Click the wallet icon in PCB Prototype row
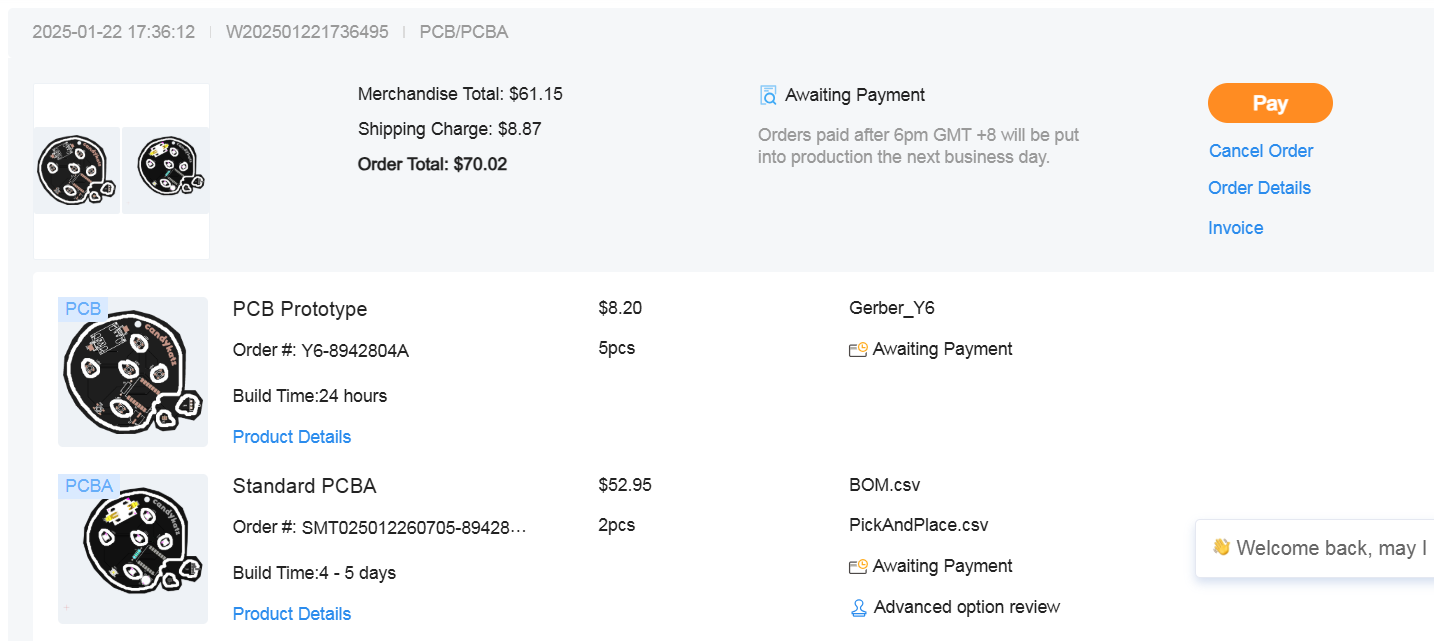 (x=858, y=350)
